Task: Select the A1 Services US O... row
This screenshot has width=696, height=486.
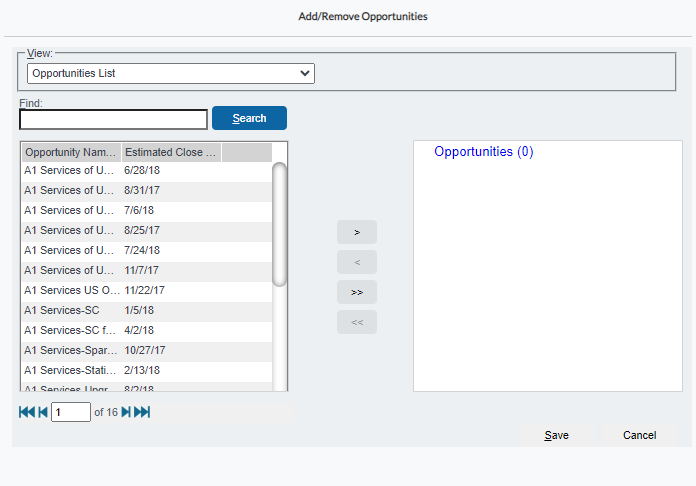Action: click(x=146, y=290)
